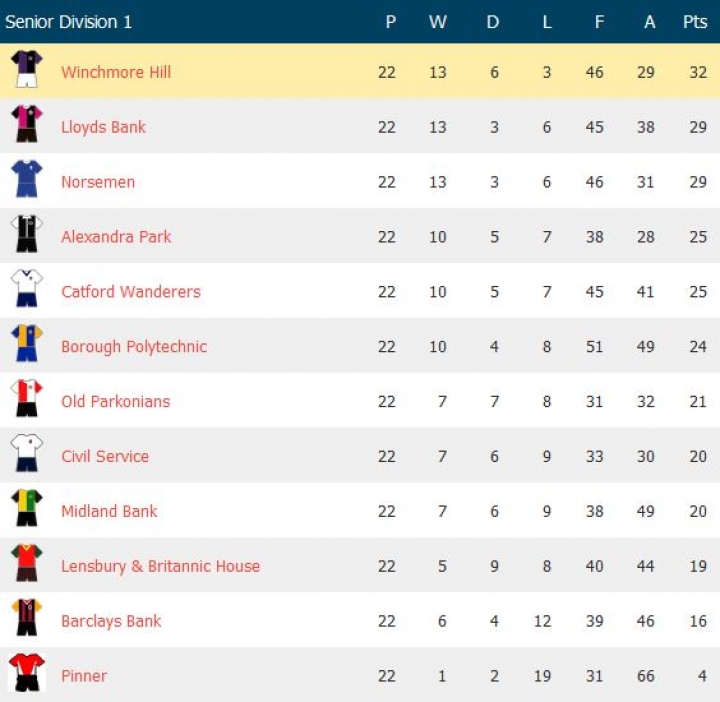Click the Lloyds Bank kit icon
This screenshot has height=702, width=720.
[x=26, y=125]
